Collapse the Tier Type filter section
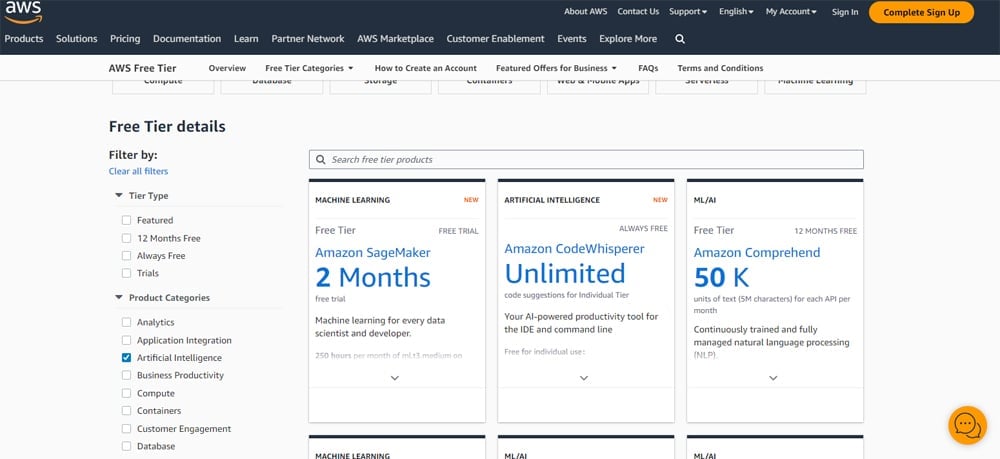Screen dimensions: 1000x459 [x=119, y=196]
